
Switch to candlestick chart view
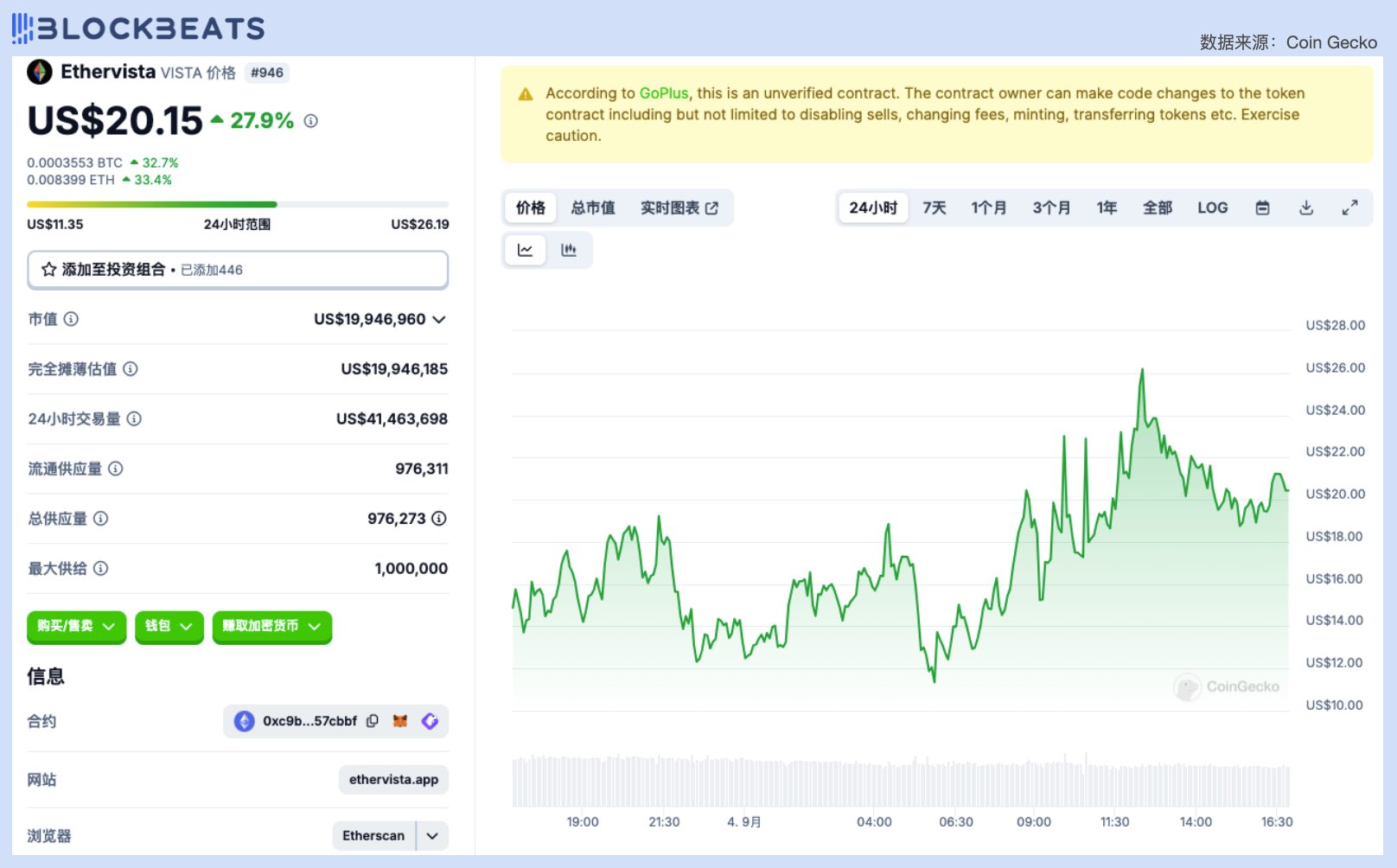[569, 250]
